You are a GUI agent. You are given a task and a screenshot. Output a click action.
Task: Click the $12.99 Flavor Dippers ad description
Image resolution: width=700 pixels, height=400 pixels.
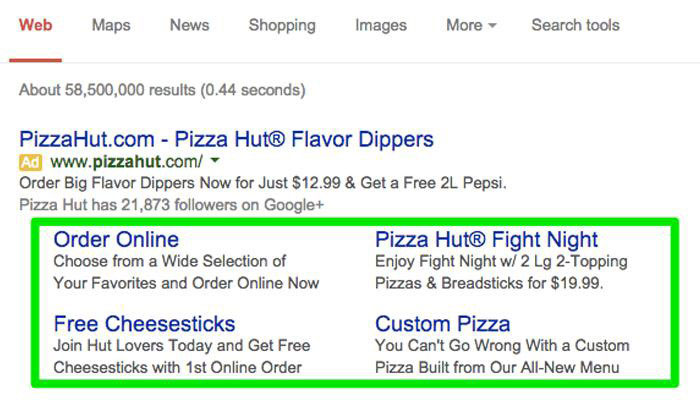(262, 183)
